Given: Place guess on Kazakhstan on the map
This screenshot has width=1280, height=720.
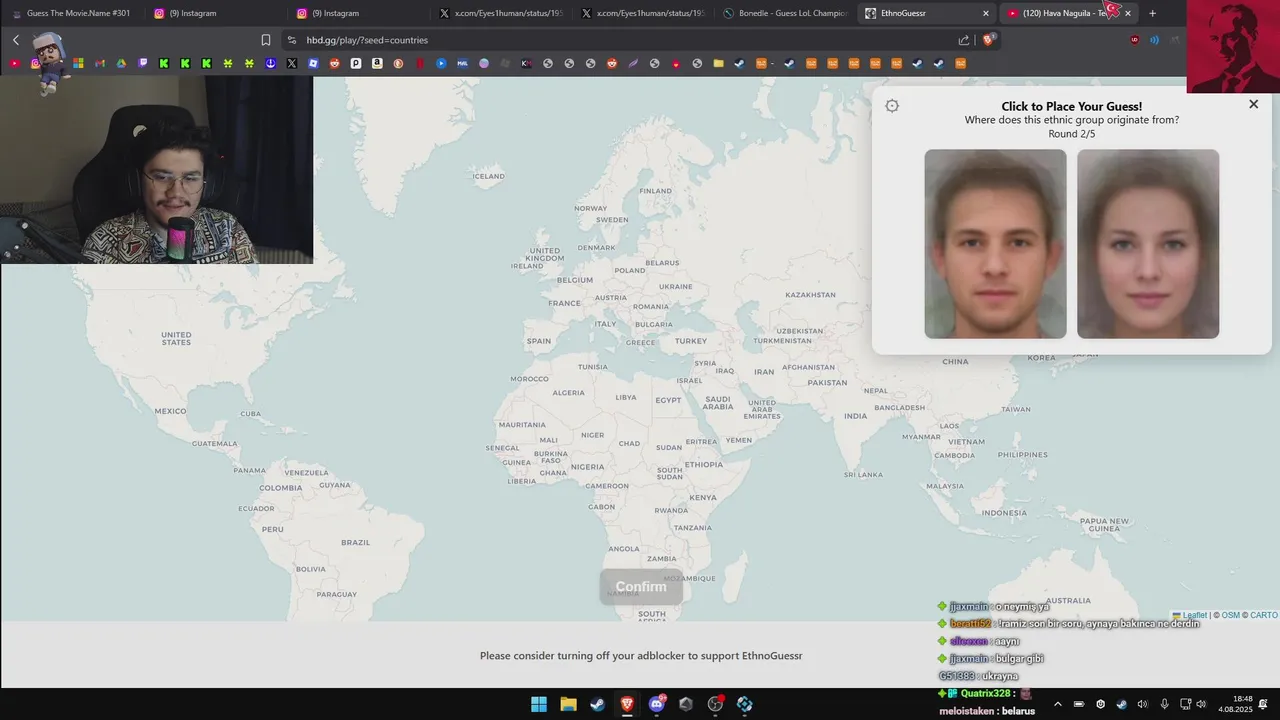Looking at the screenshot, I should 810,295.
